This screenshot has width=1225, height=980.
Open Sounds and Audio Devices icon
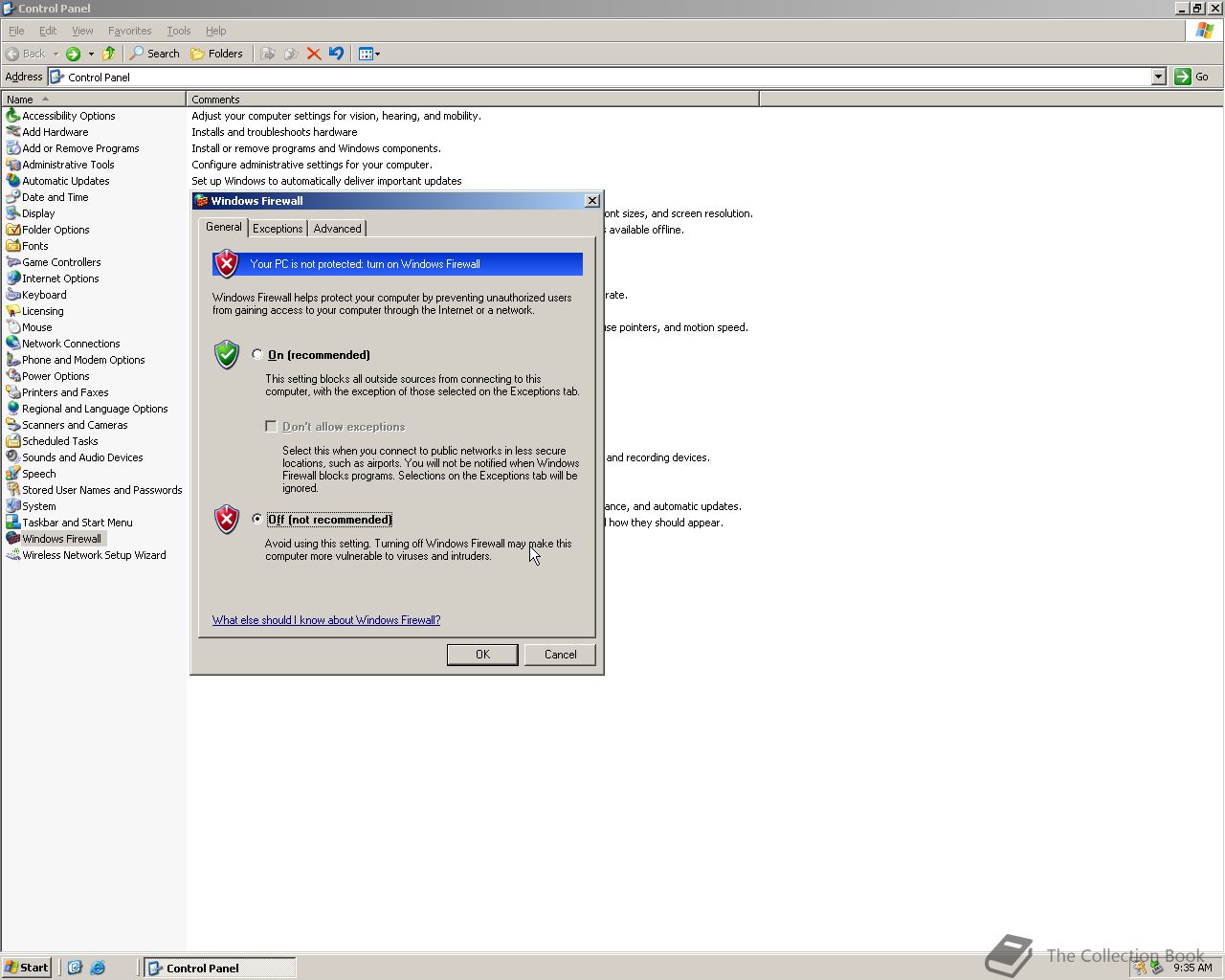(x=13, y=457)
